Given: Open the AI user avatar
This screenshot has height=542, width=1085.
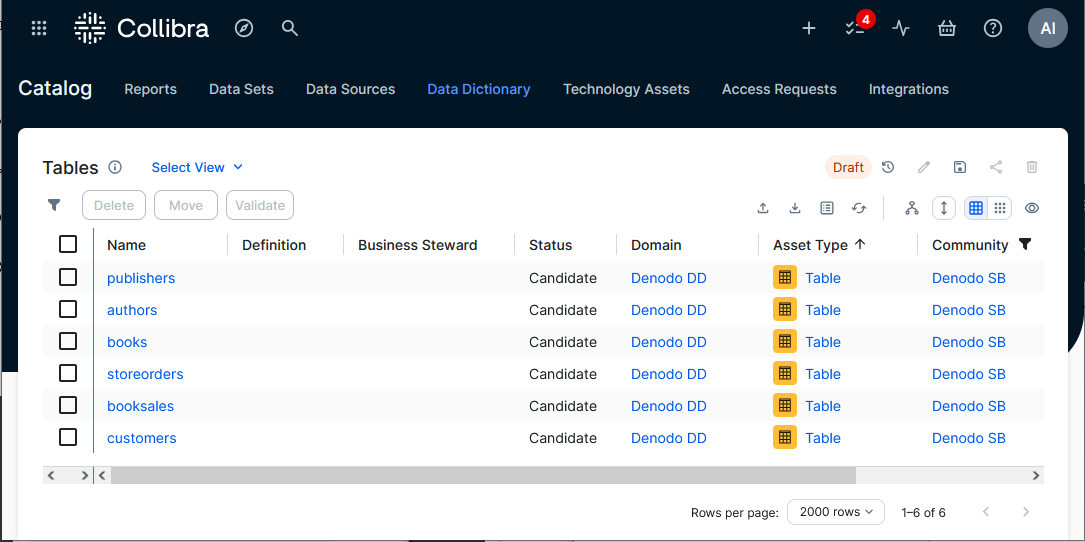Looking at the screenshot, I should tap(1048, 28).
